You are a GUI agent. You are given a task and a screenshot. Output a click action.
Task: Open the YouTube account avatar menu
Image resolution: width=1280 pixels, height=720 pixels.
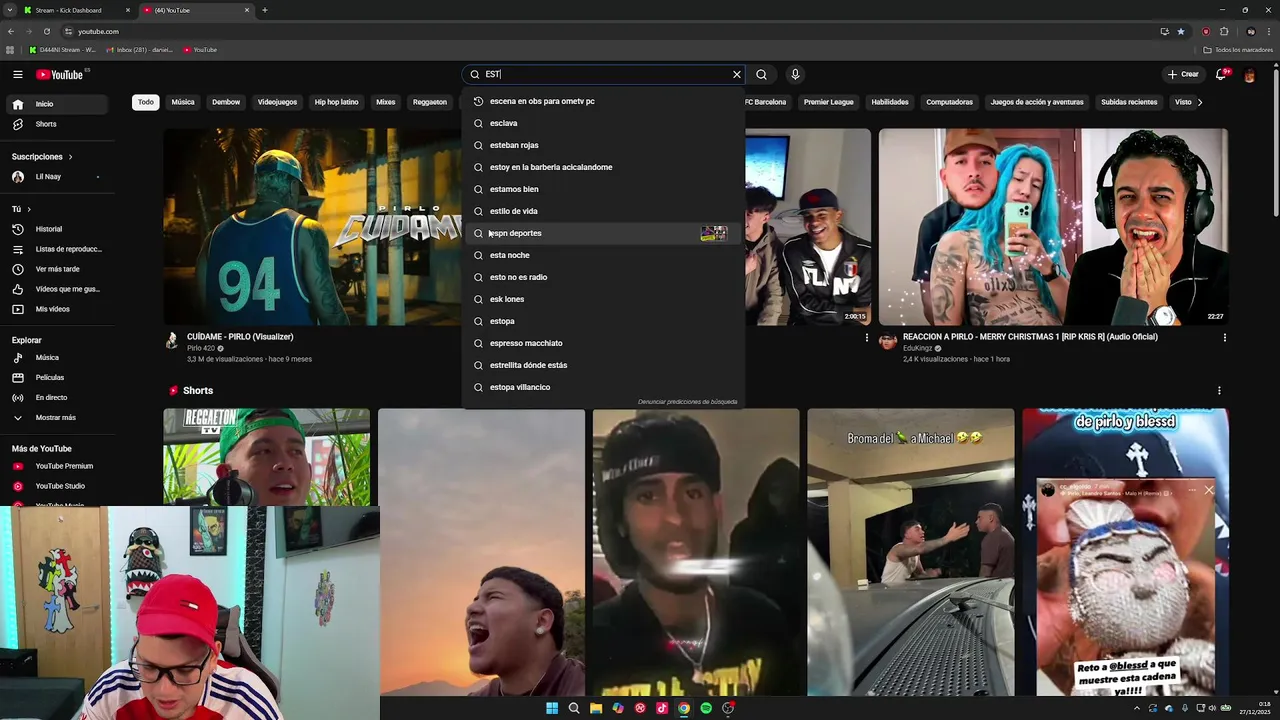tap(1250, 75)
